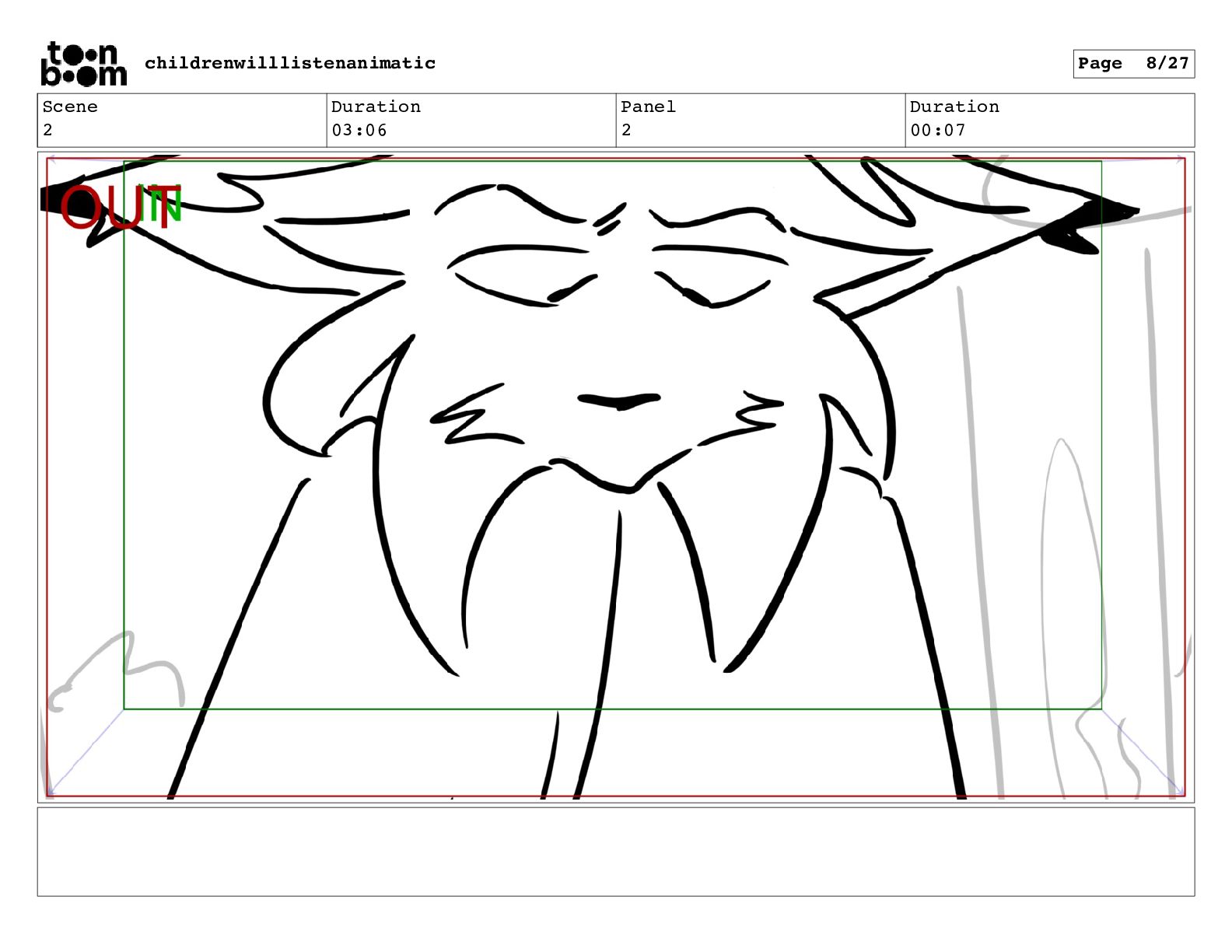The image size is (1232, 952).
Task: Select the 'Scene' header label
Action: pyautogui.click(x=70, y=107)
